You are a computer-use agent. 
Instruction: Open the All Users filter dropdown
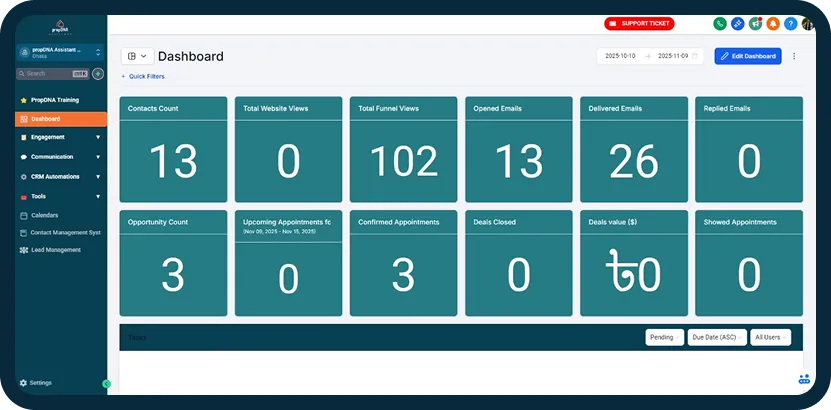771,337
